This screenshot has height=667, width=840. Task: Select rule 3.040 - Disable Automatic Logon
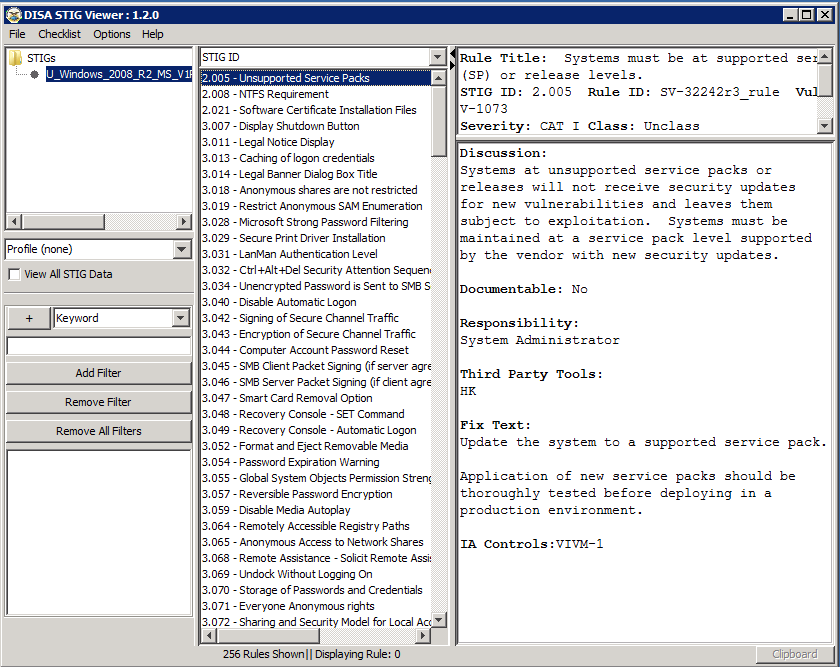click(316, 302)
